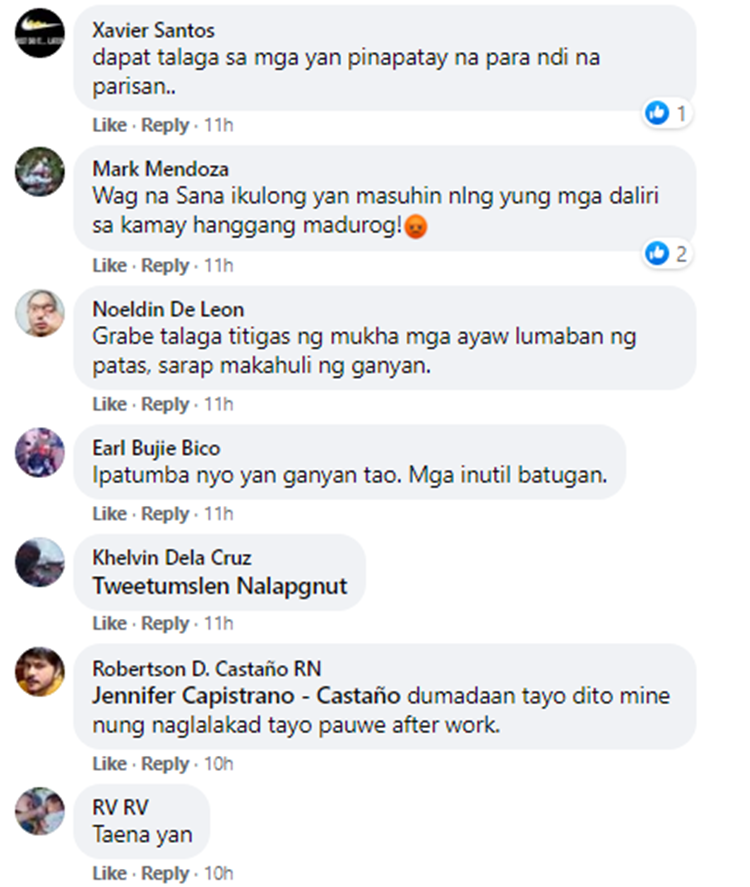Like Khelvin Dela Cruz's comment

(109, 623)
